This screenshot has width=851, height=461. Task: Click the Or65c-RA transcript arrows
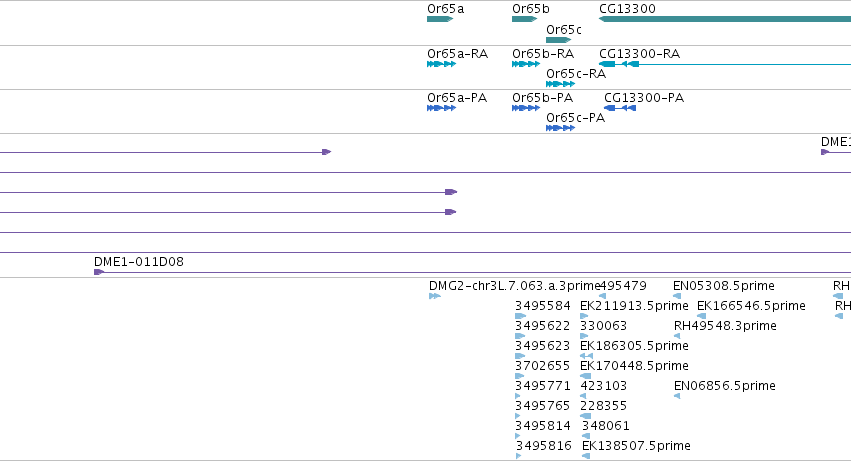pos(560,84)
